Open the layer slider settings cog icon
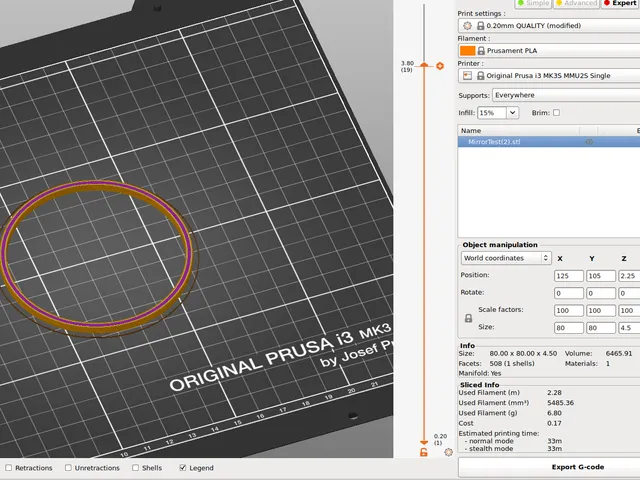The height and width of the screenshot is (480, 640). point(449,452)
